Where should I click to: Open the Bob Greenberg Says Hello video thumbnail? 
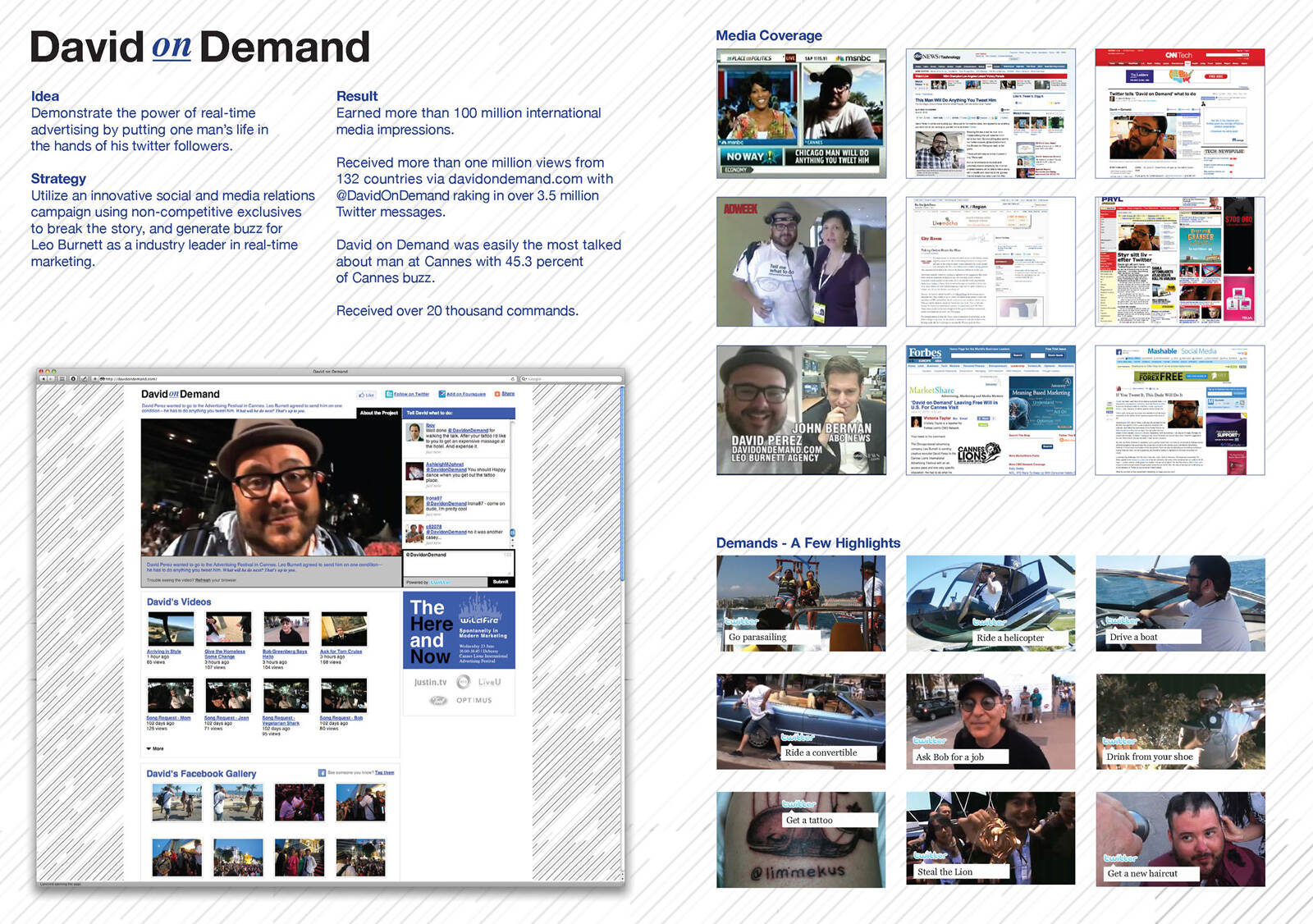(286, 629)
